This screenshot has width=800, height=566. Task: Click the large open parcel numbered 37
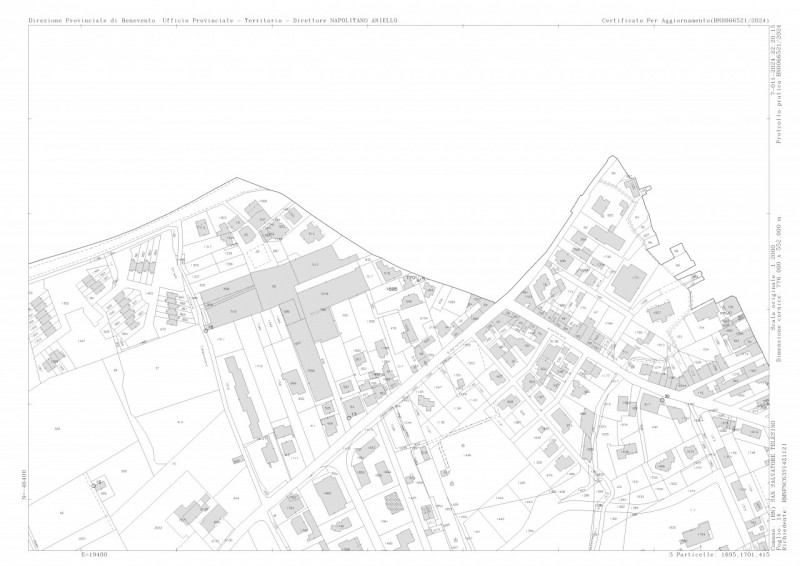coord(157,368)
